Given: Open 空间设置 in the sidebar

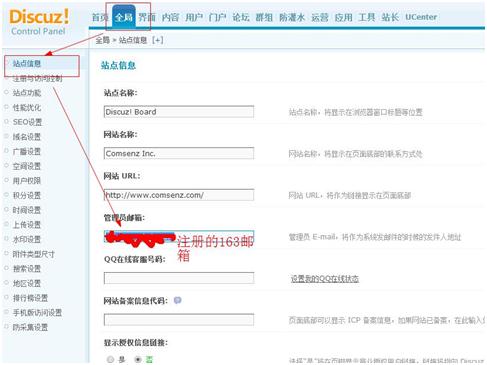Looking at the screenshot, I should 27,166.
